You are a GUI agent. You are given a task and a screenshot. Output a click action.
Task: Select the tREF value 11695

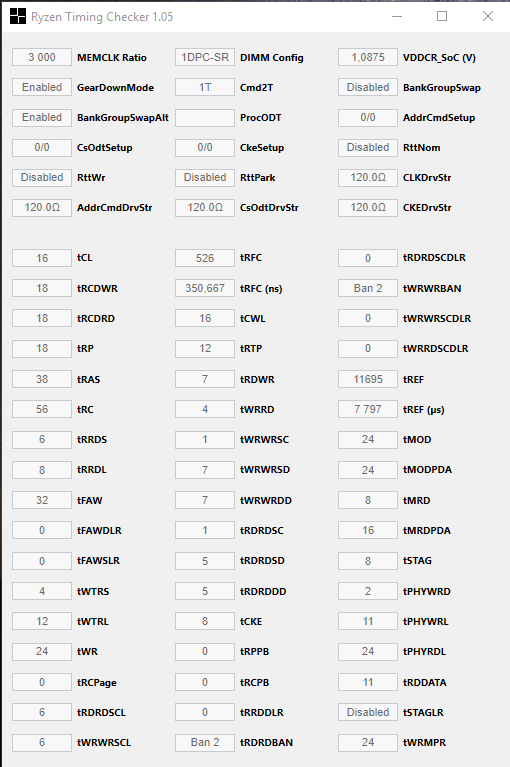[x=368, y=379]
